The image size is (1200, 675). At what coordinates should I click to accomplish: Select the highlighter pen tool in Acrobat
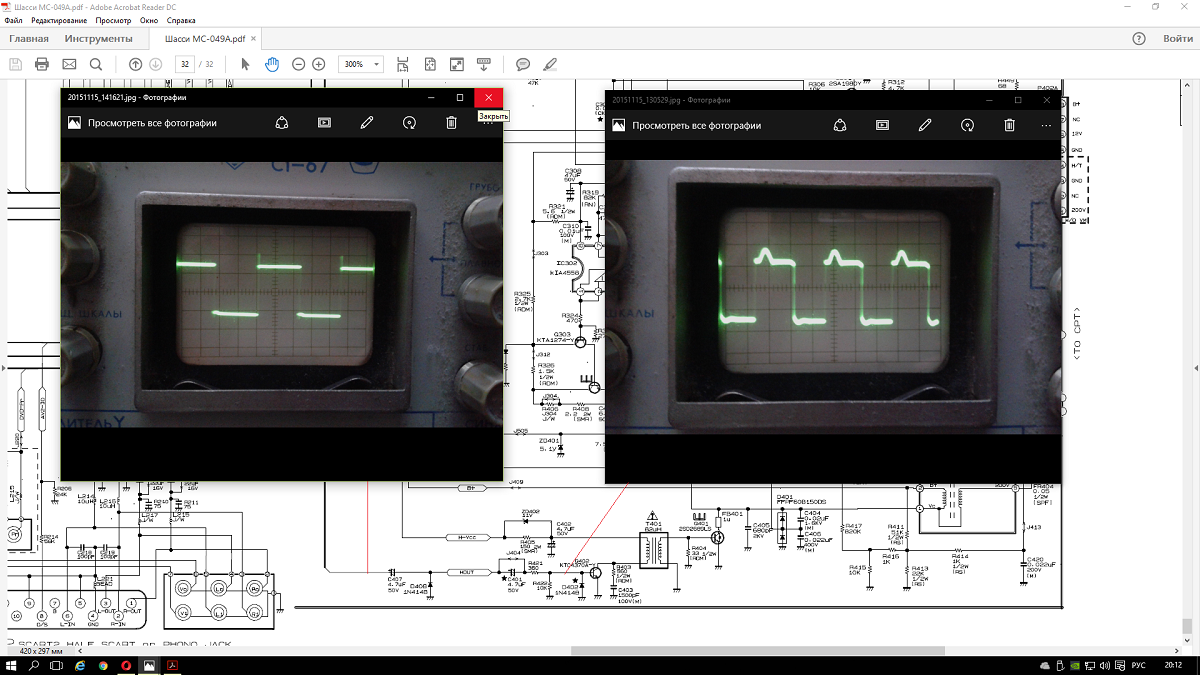point(549,64)
